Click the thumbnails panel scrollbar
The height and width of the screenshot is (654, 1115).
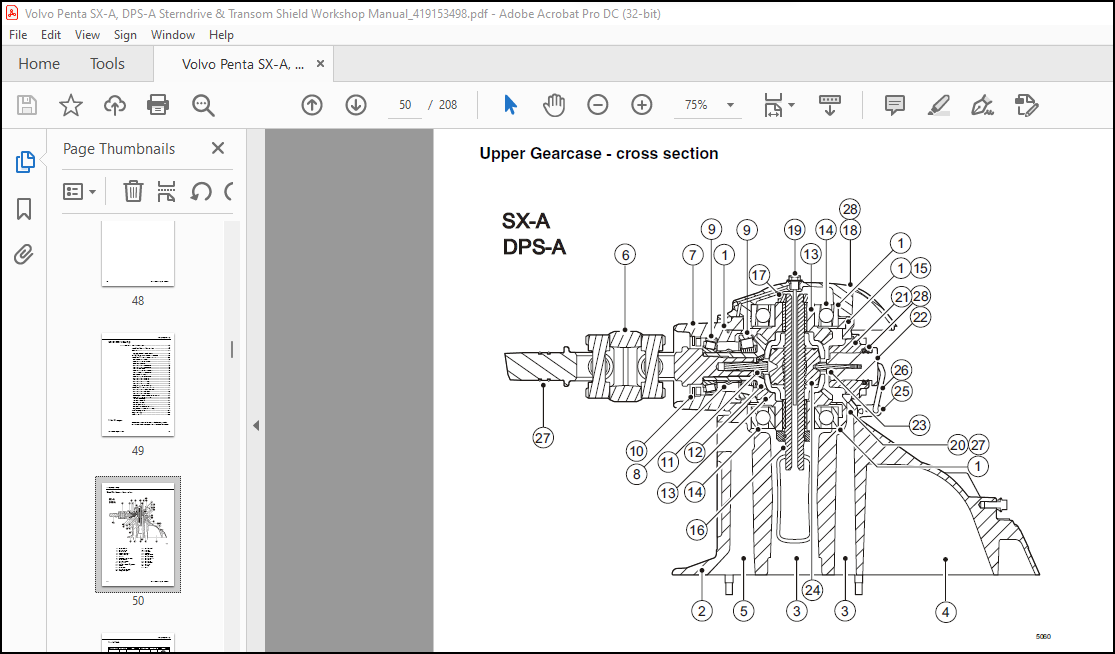click(232, 349)
